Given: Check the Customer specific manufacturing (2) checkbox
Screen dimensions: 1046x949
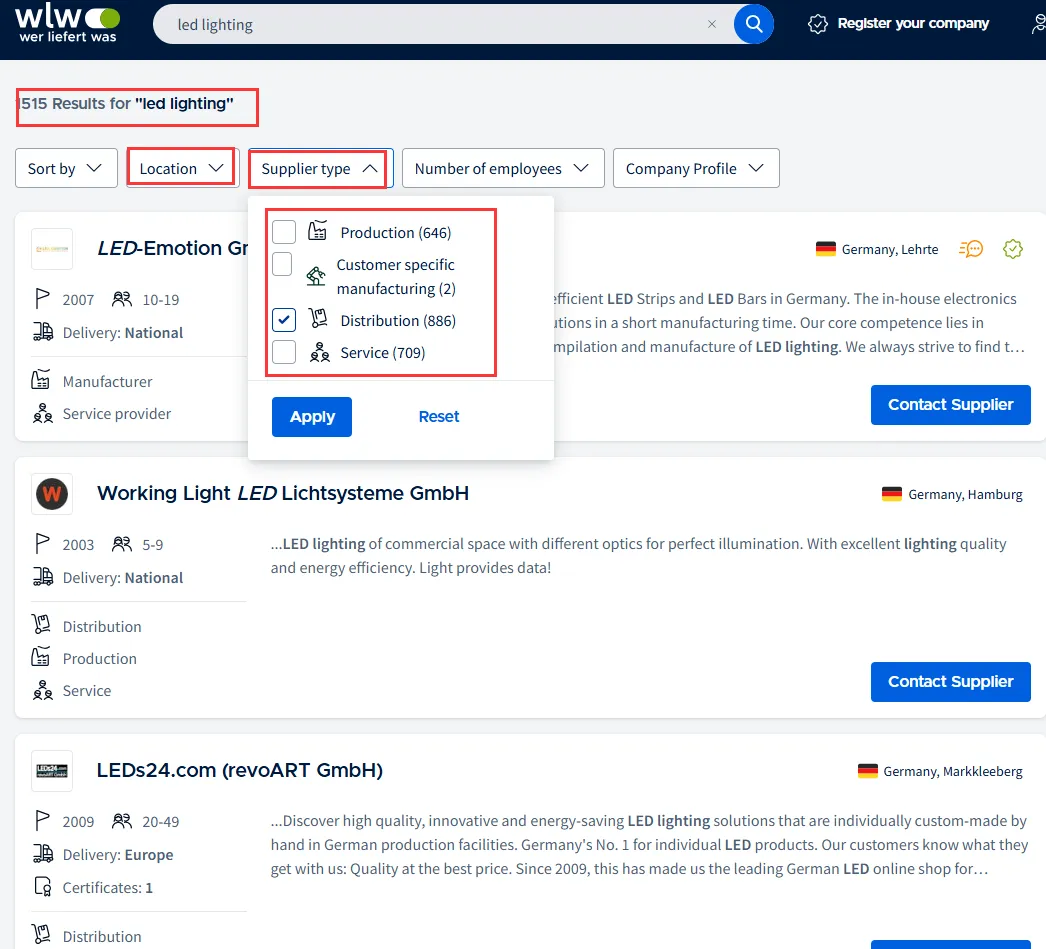Looking at the screenshot, I should pyautogui.click(x=282, y=264).
